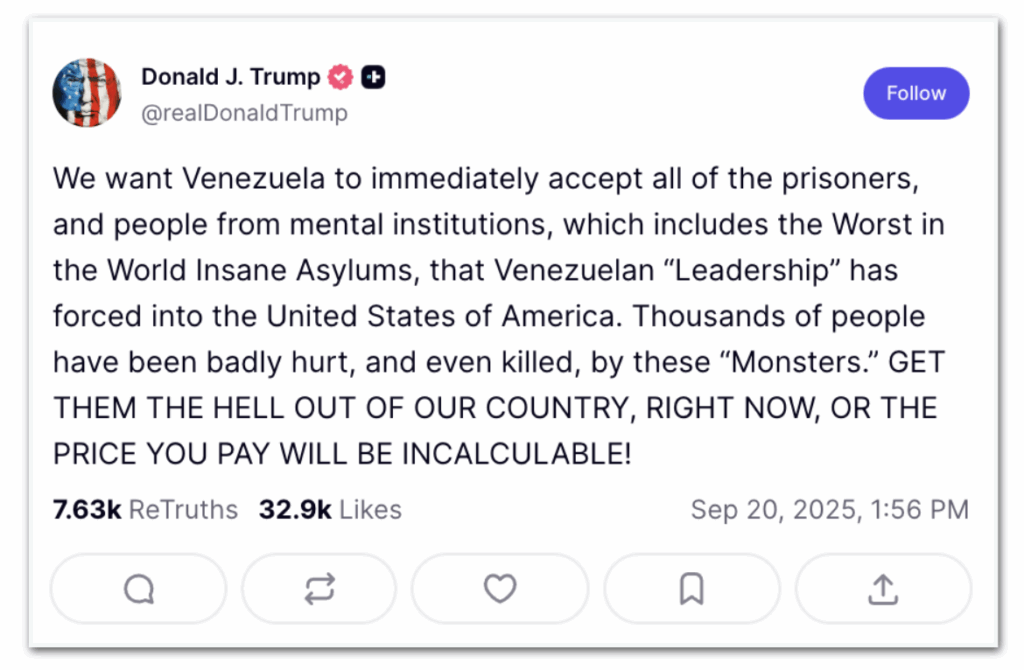Click the red verified checkmark badge
This screenshot has width=1024, height=670.
click(342, 77)
